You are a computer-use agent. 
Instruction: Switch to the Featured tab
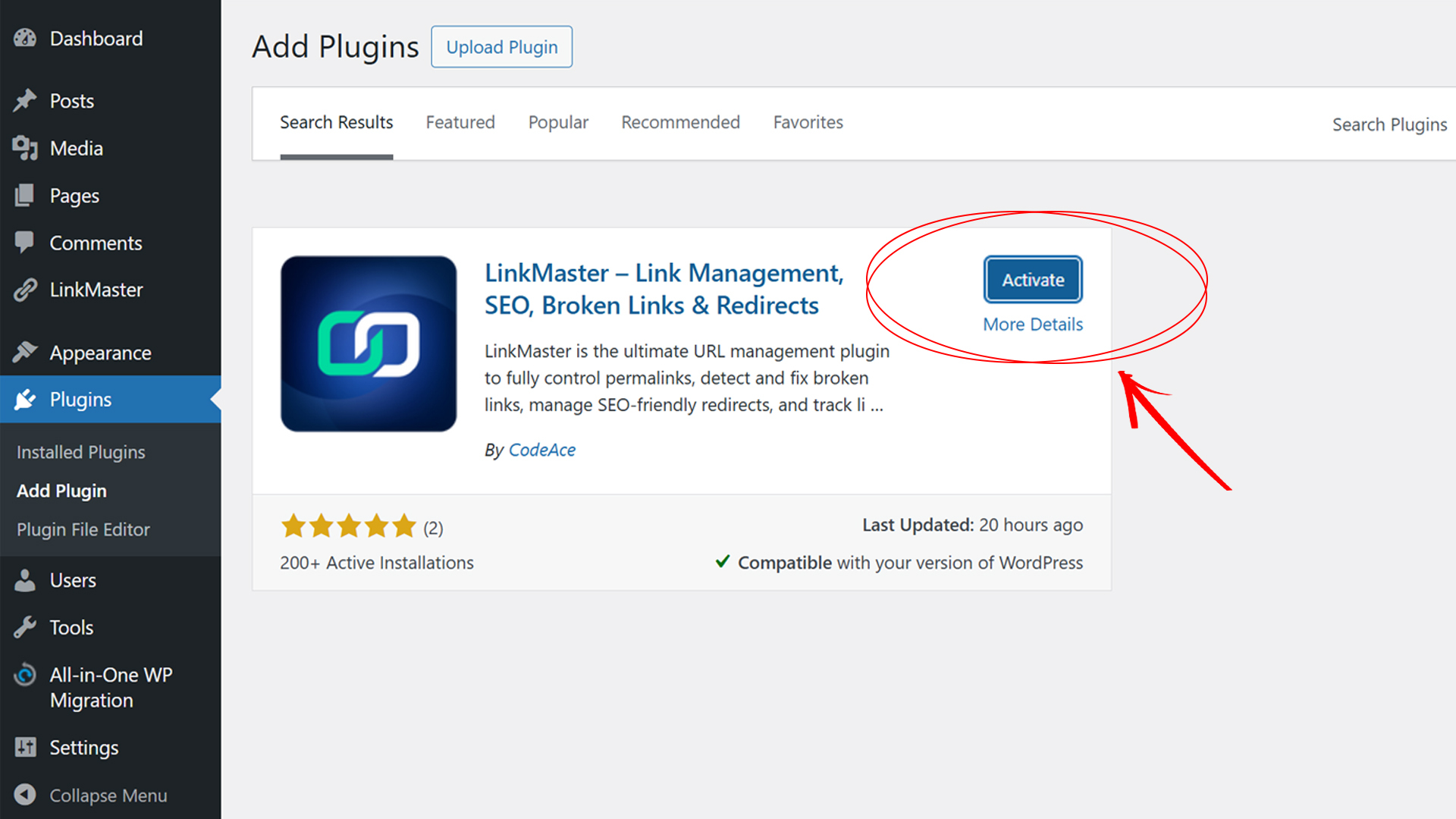click(460, 122)
